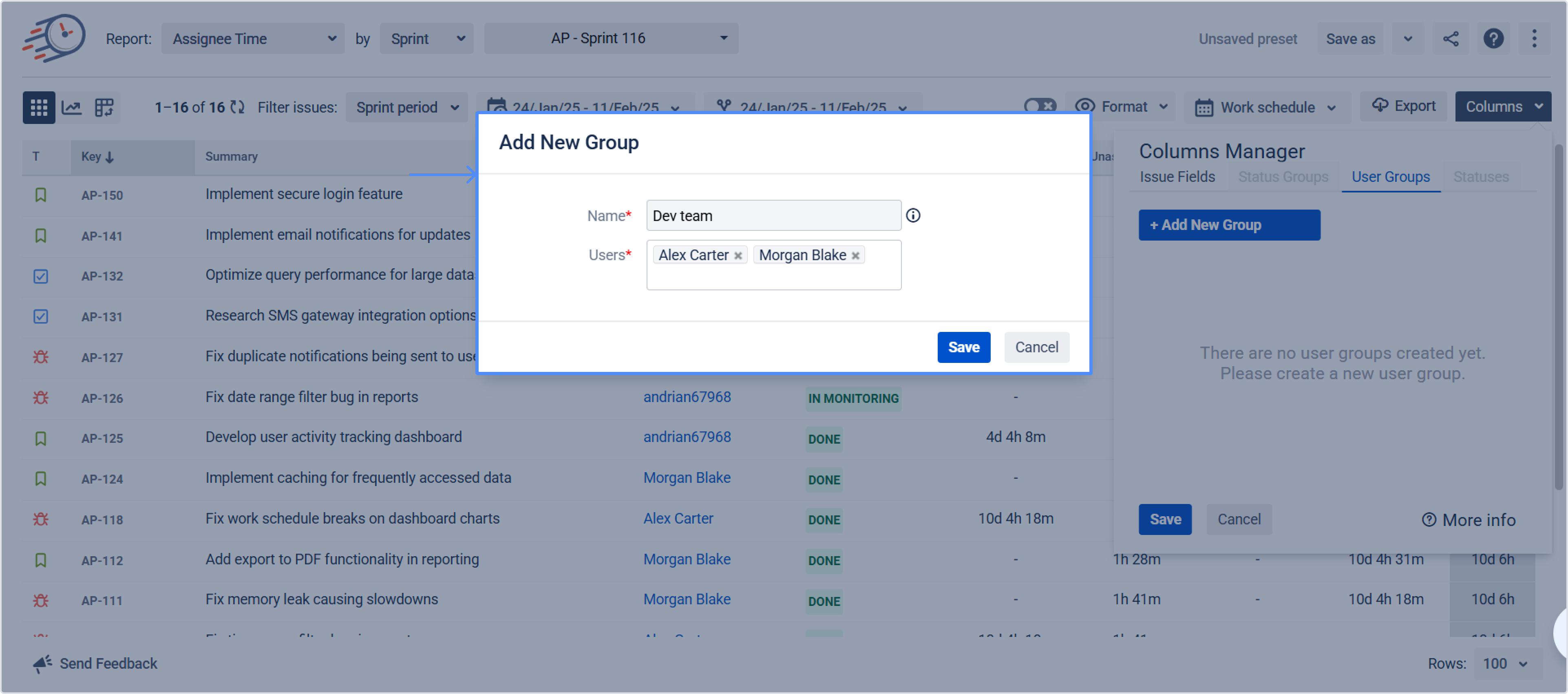Open the help question mark icon
The width and height of the screenshot is (1568, 694).
point(1493,39)
